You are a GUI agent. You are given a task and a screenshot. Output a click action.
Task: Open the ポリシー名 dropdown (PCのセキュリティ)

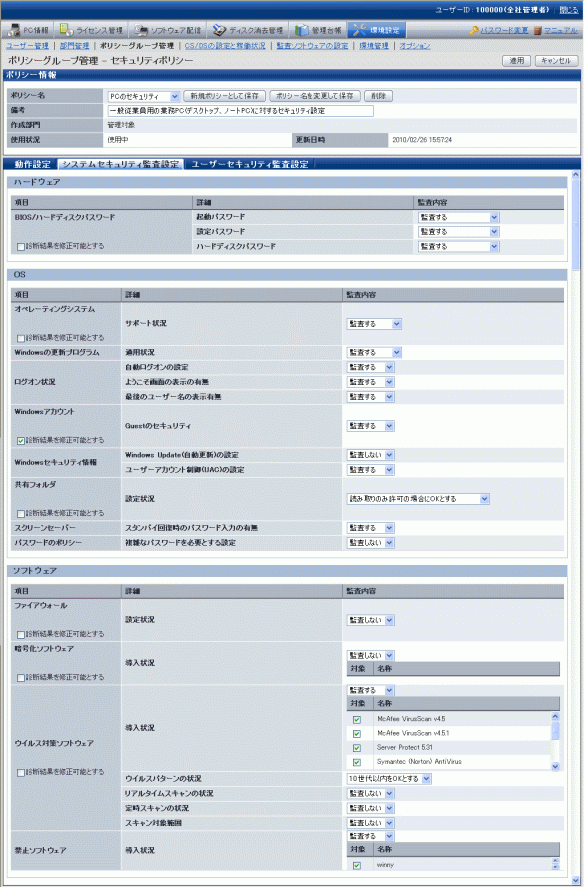pyautogui.click(x=144, y=97)
